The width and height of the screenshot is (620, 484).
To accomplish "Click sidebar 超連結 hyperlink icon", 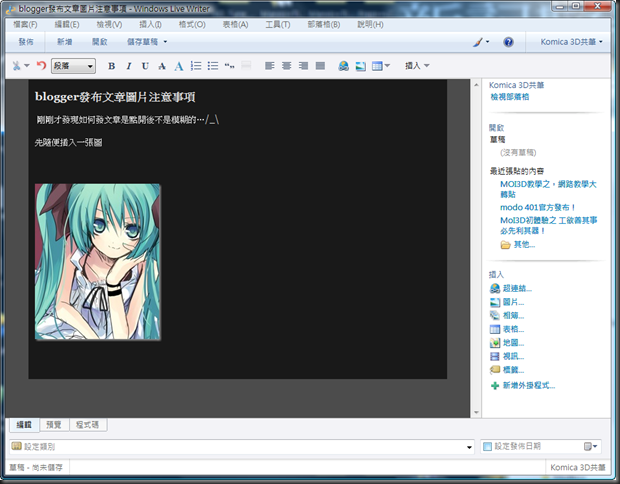I will pos(495,289).
